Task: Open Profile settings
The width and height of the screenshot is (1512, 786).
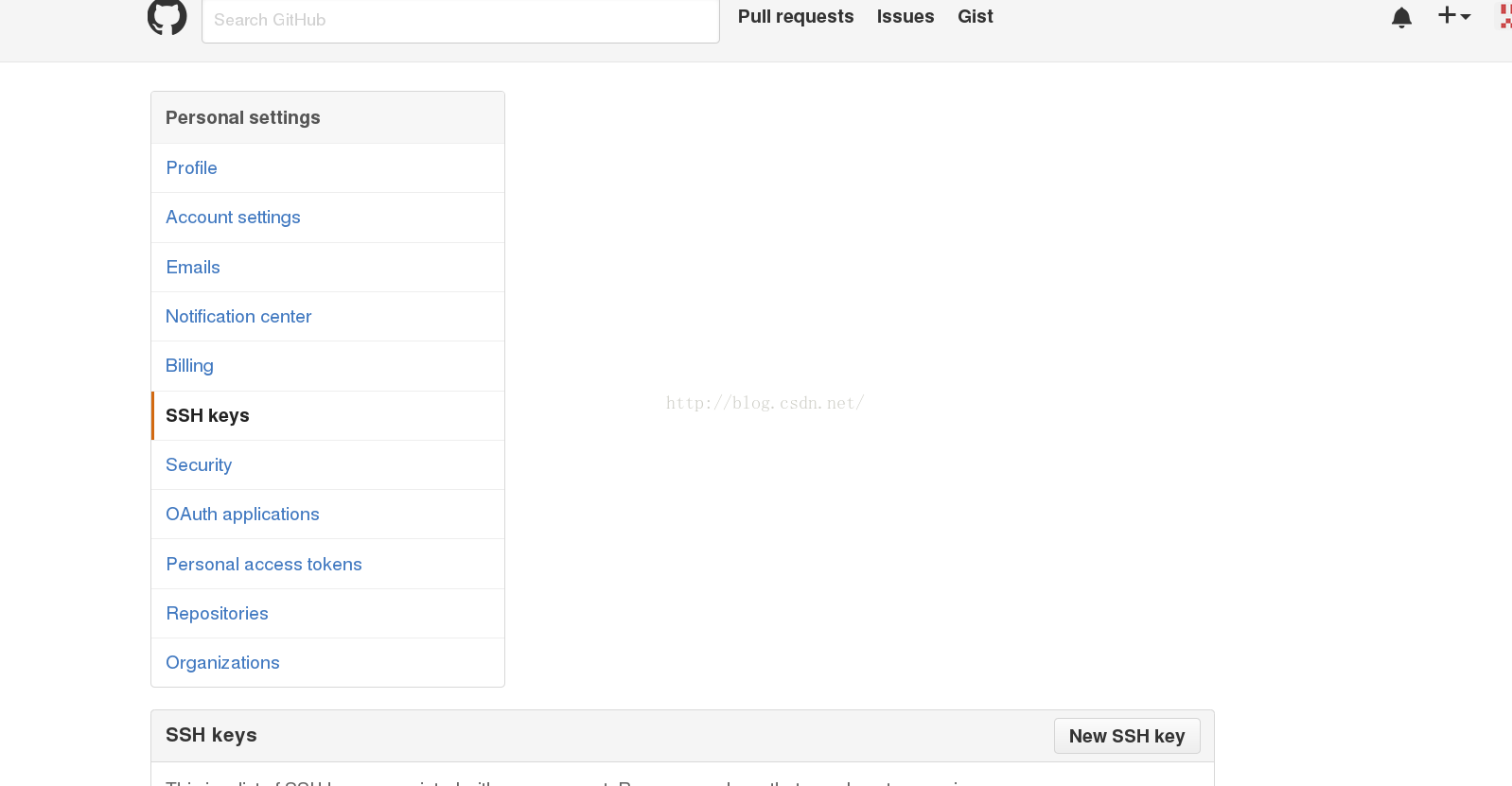Action: pyautogui.click(x=327, y=168)
